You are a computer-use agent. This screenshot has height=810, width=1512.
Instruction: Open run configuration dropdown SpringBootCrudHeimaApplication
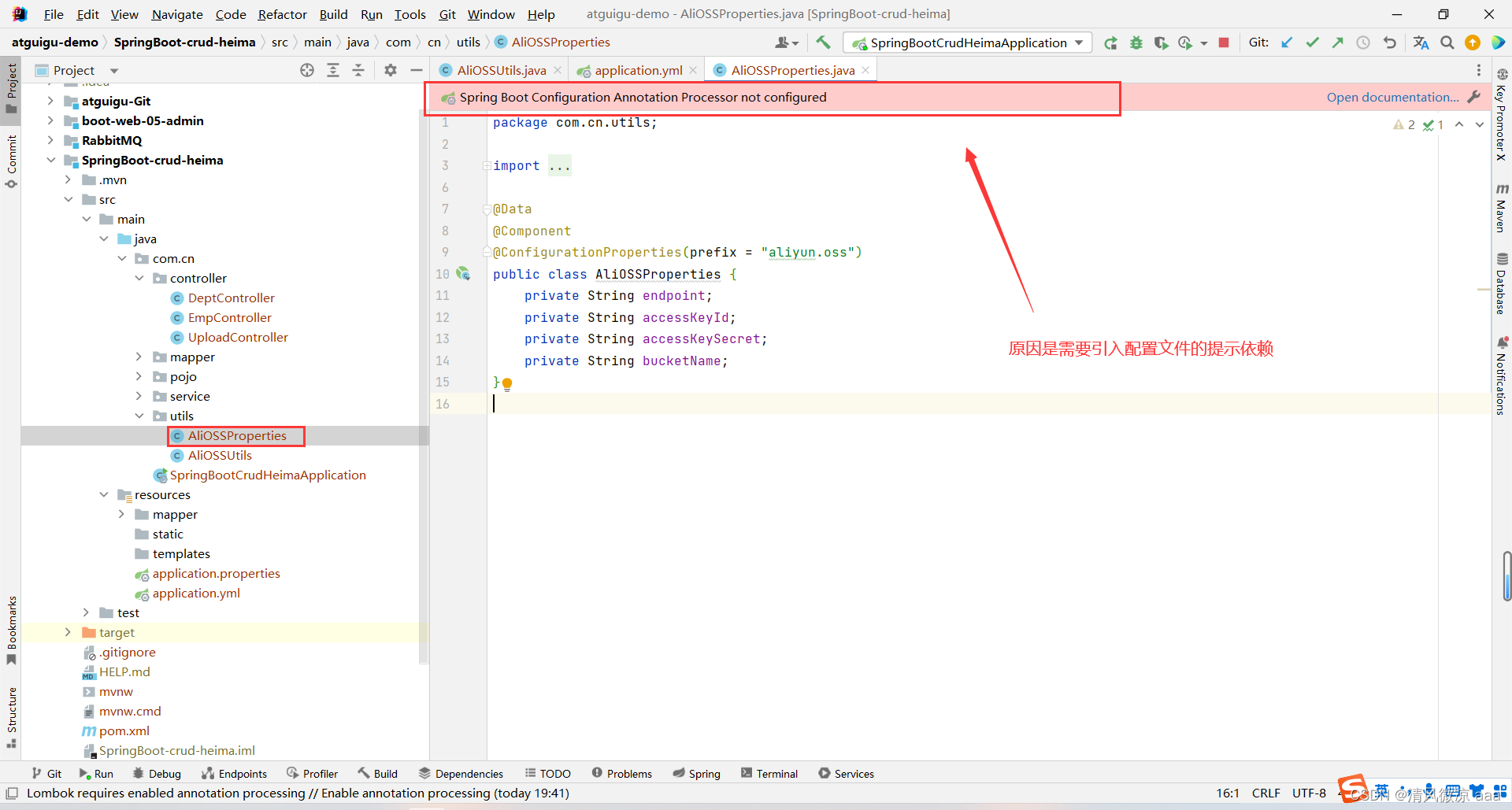click(968, 43)
